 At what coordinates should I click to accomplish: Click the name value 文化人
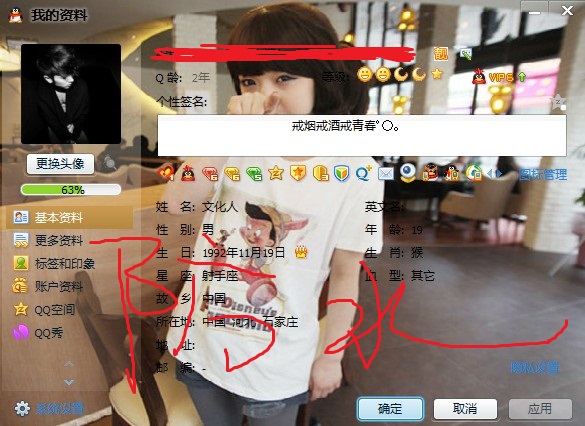click(x=220, y=206)
